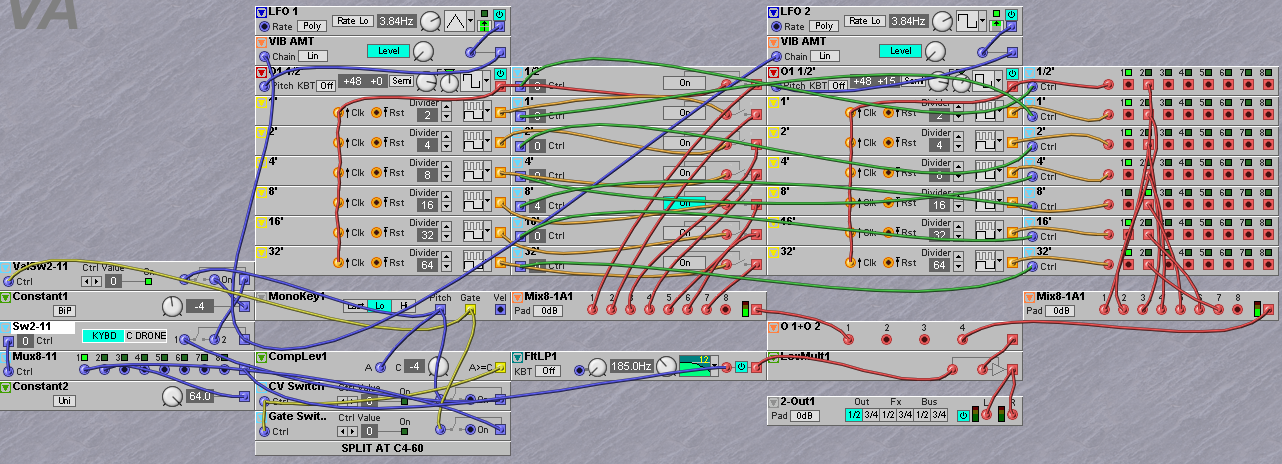
Task: Click MonoKey1 Vel output connector
Action: pyautogui.click(x=500, y=310)
